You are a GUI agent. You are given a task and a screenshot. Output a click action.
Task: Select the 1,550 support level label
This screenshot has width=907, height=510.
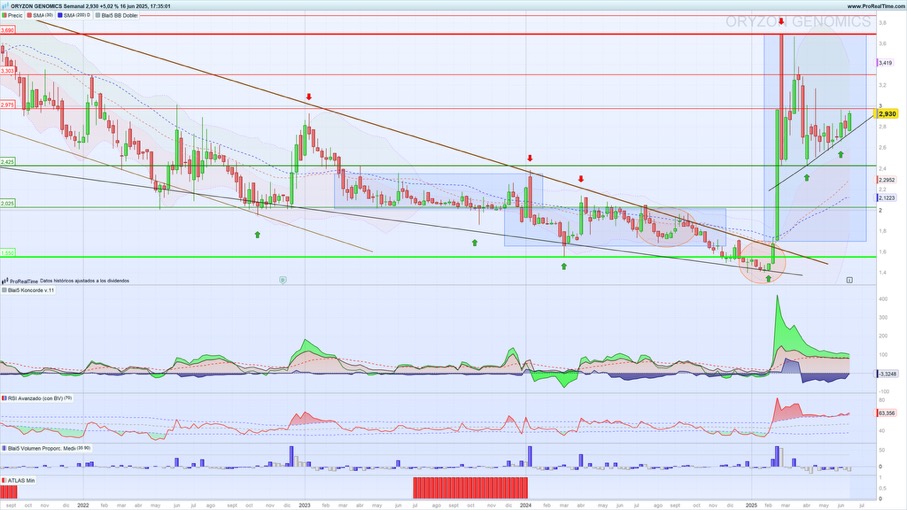pos(8,253)
